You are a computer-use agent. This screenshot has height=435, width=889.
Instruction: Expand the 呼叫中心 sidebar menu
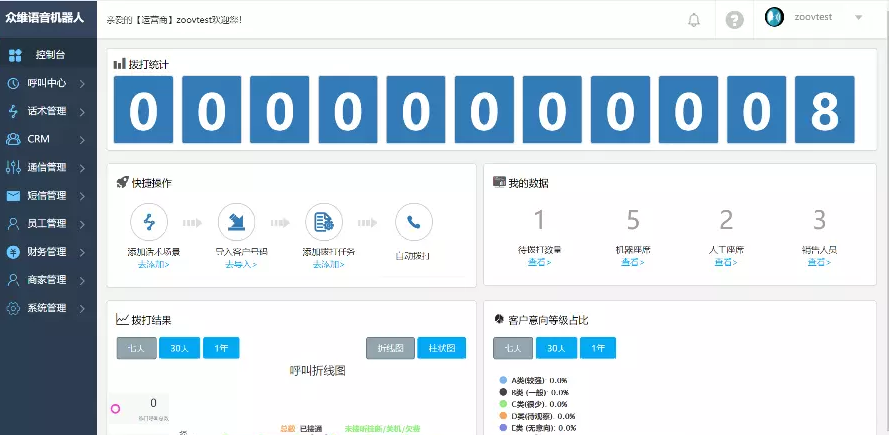(x=47, y=83)
